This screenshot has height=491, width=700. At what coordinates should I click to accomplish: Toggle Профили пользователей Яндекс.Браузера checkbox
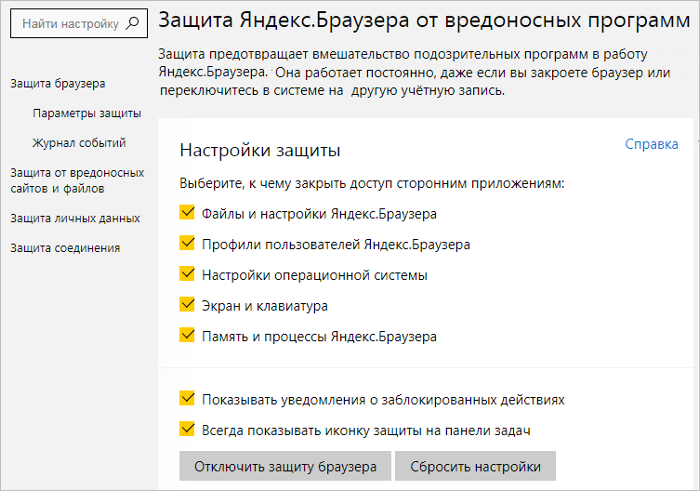click(x=187, y=243)
